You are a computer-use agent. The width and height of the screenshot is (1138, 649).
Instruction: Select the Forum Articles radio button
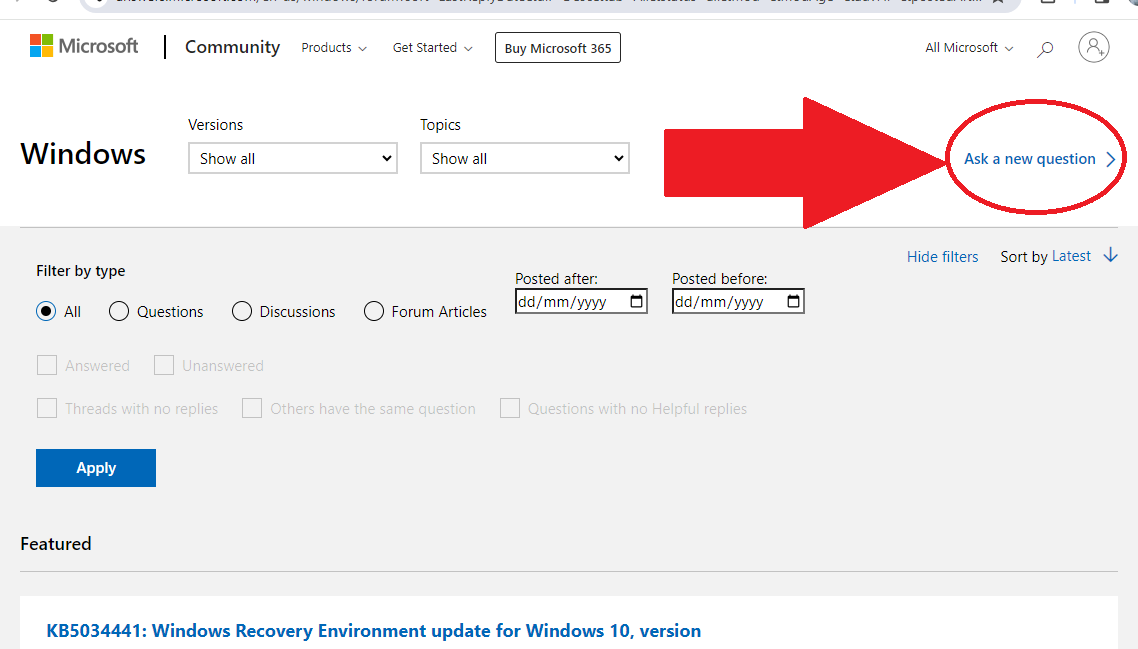pos(374,311)
